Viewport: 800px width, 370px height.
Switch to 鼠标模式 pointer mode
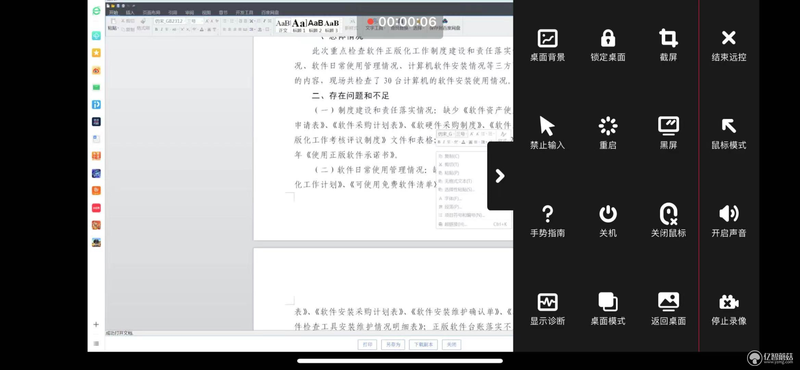coord(729,133)
